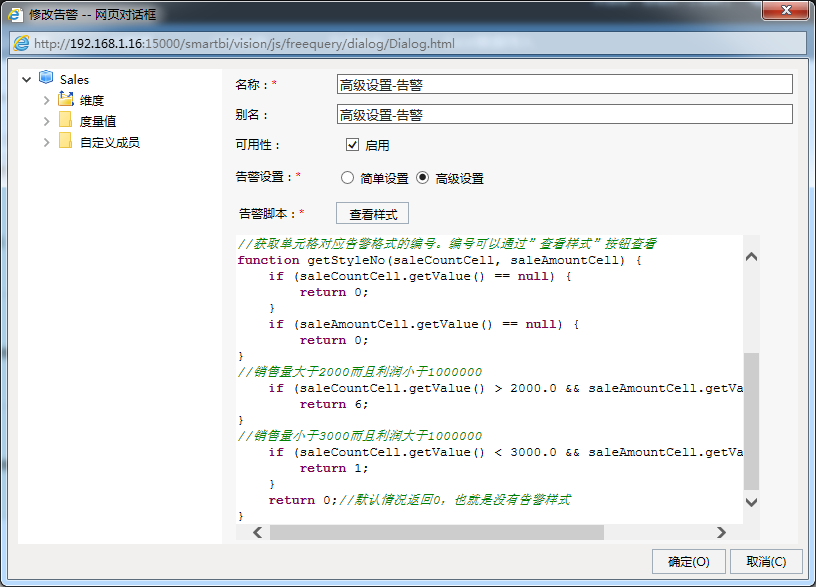Click the 'saleCountCell.getValue() > 2000.0' code line
This screenshot has height=587, width=816.
pyautogui.click(x=505, y=388)
